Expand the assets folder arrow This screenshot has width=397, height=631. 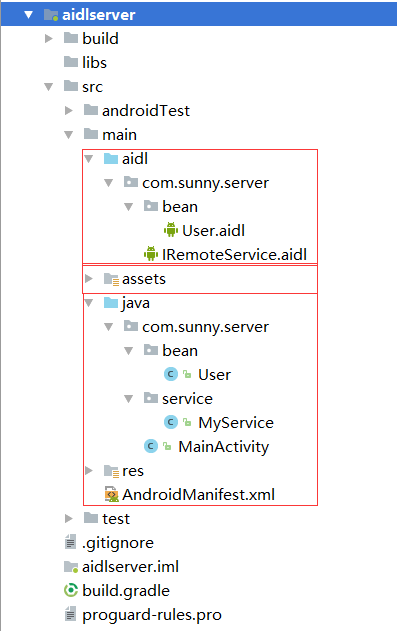[89, 278]
